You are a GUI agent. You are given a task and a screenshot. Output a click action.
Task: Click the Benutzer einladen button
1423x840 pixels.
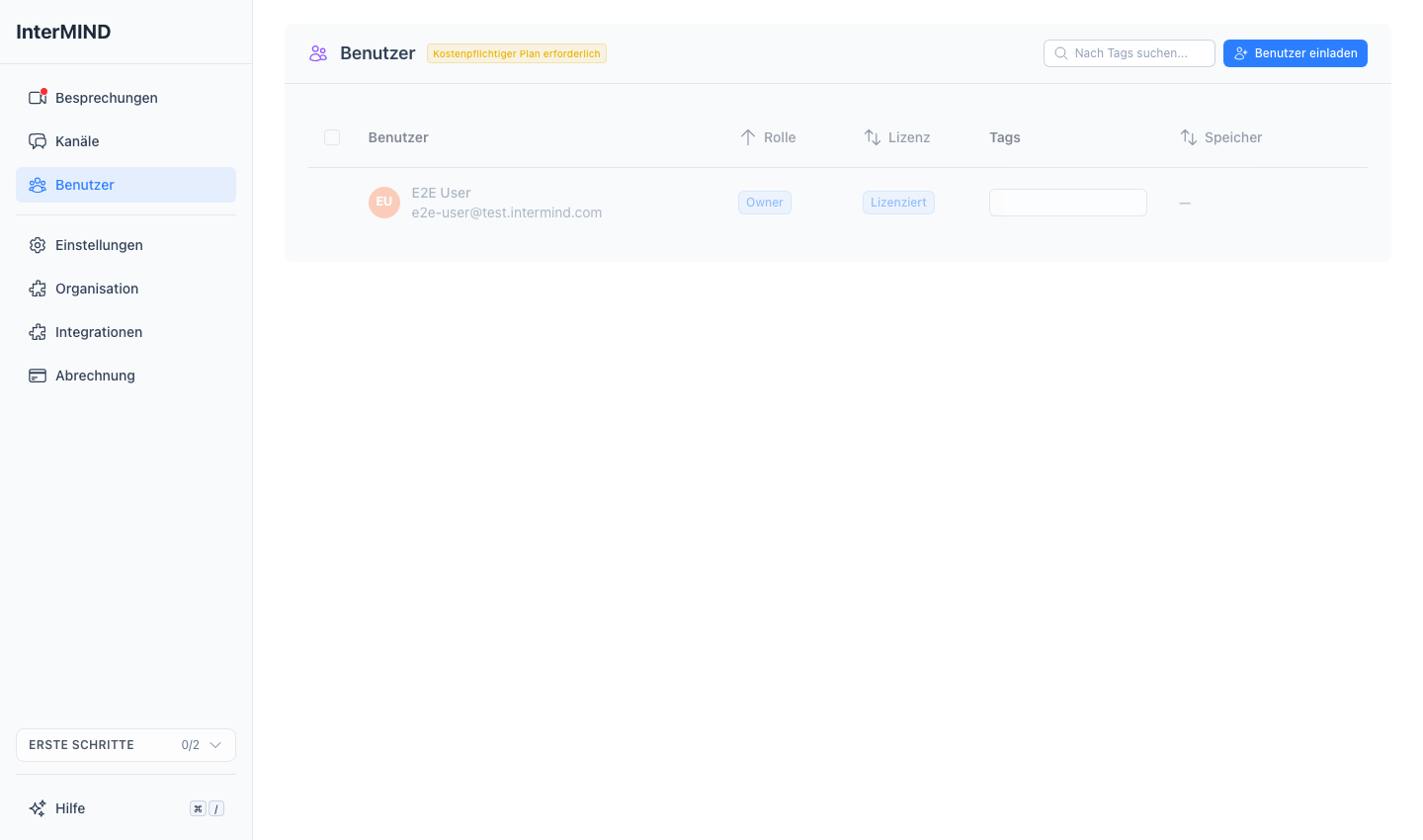coord(1295,53)
